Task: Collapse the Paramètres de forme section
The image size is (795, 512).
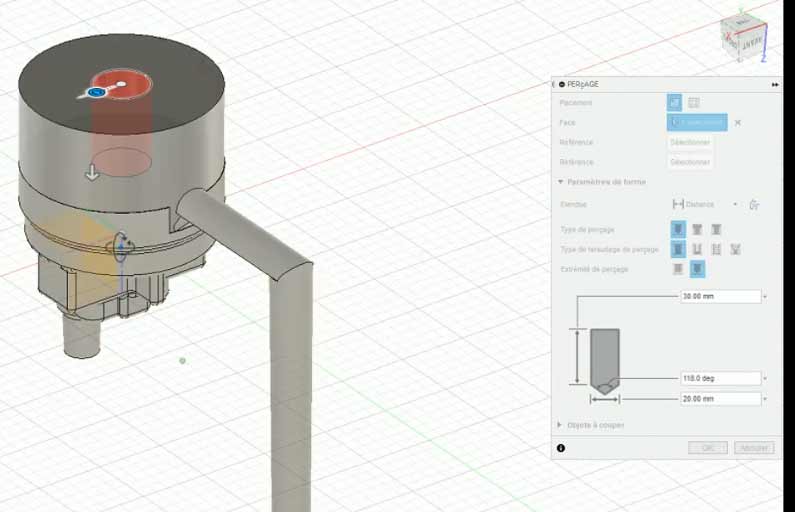Action: tap(561, 182)
